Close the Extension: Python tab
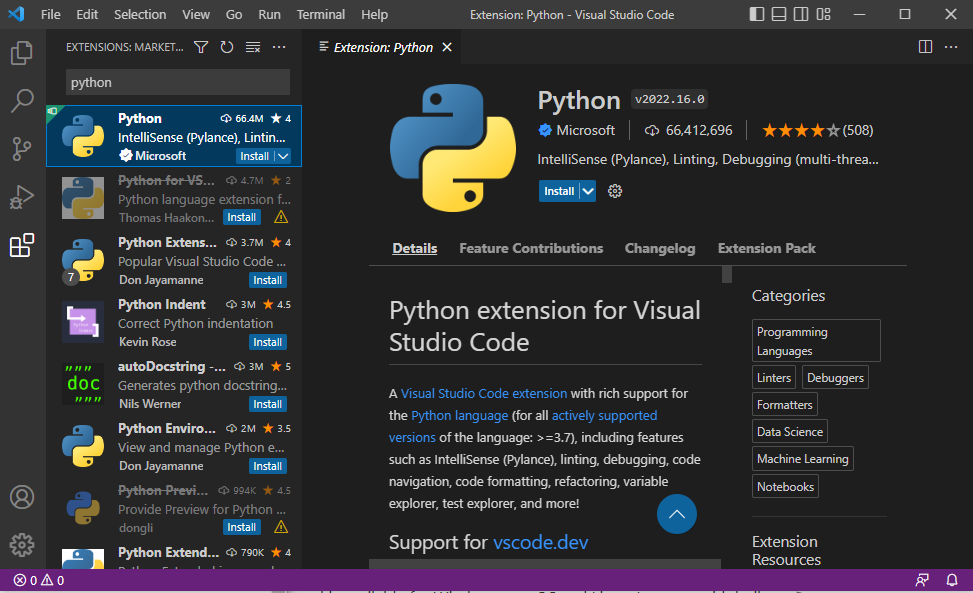Viewport: 973px width, 593px height. pos(447,47)
